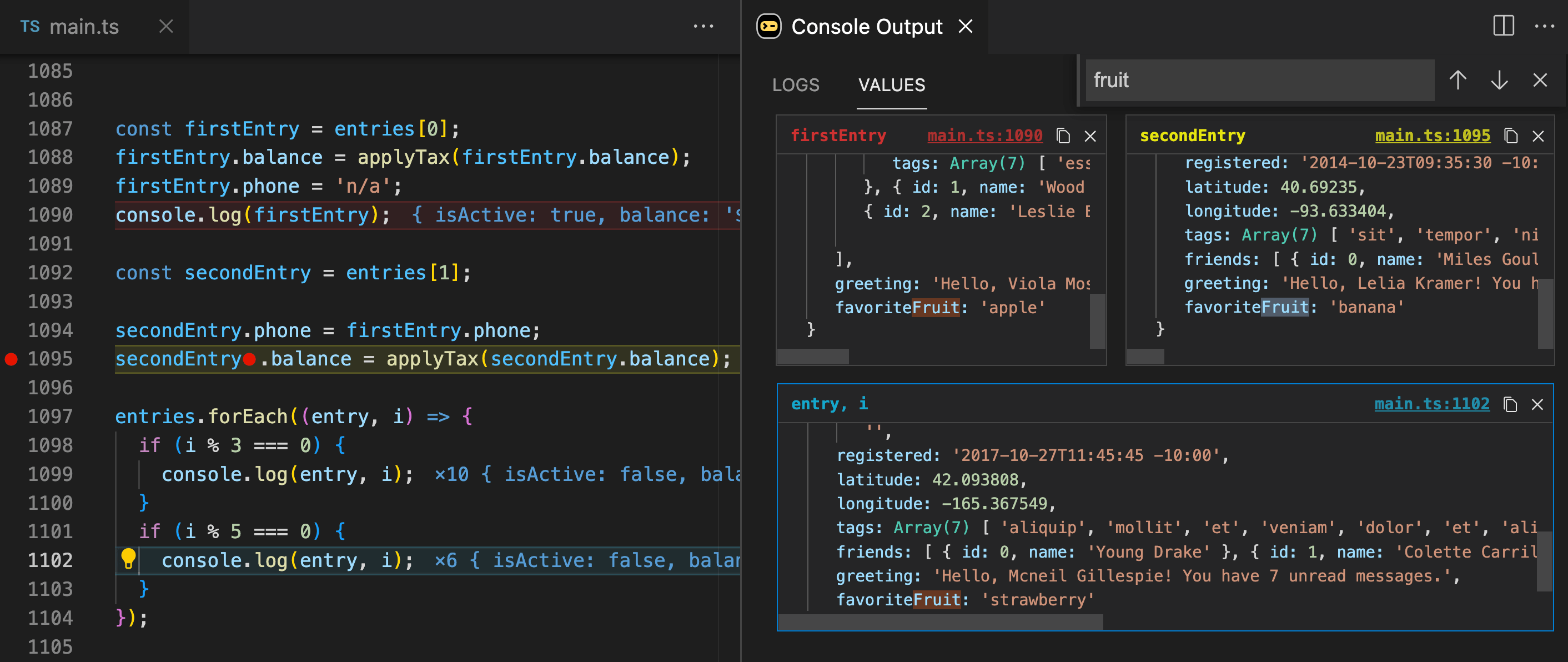Dismiss the secondEntry value card

click(1537, 136)
